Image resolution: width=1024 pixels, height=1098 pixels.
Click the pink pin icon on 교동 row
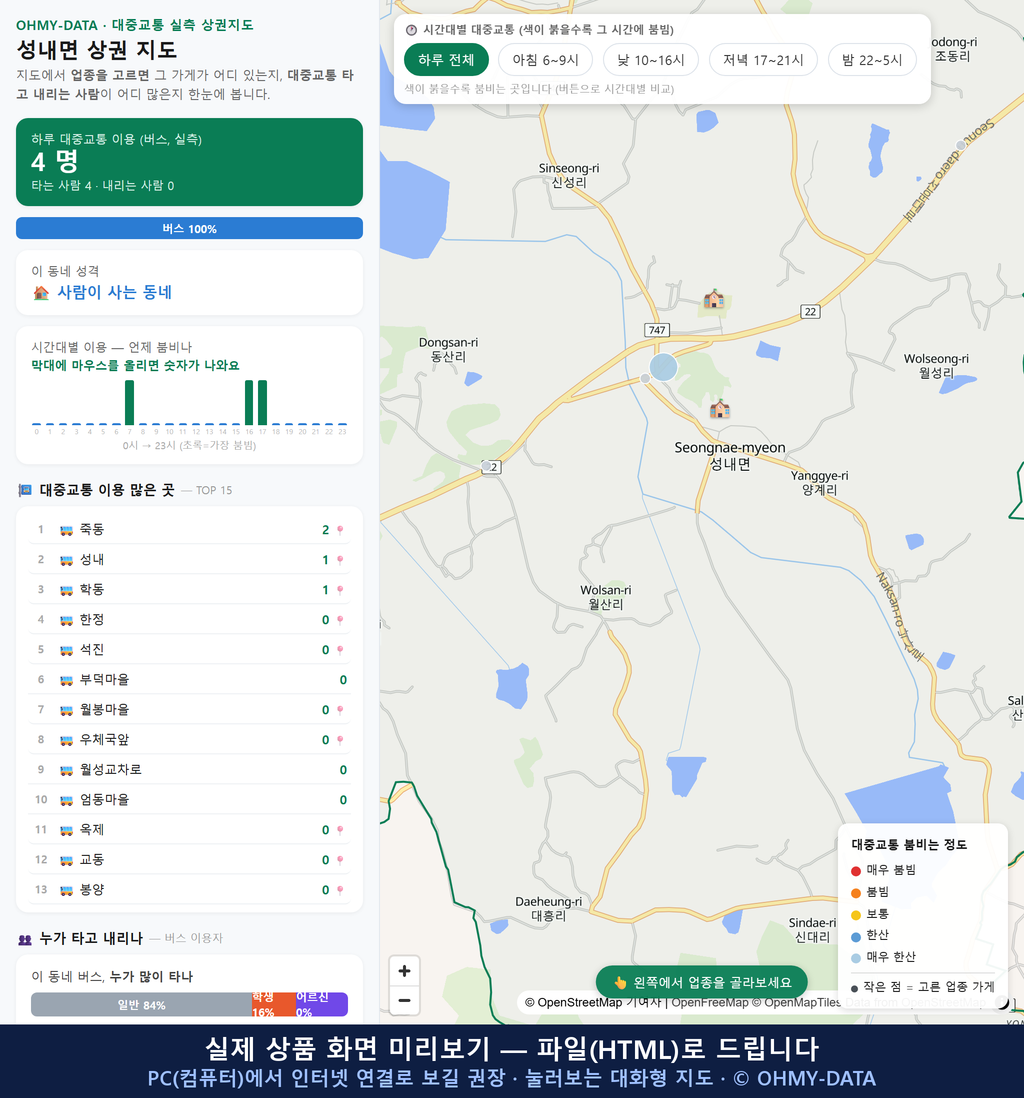coord(340,861)
